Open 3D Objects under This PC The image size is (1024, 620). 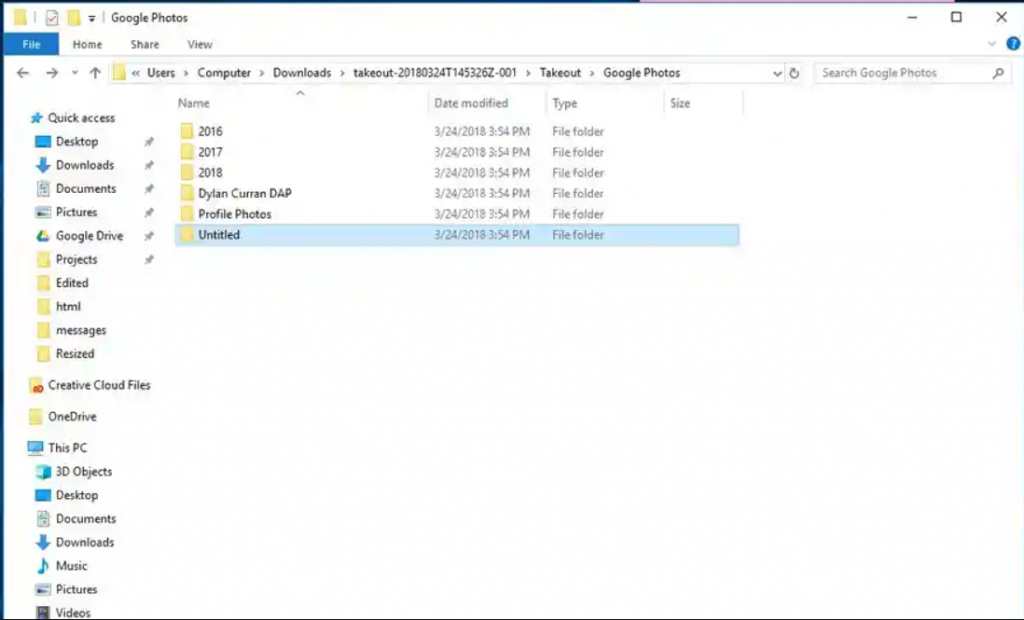point(84,472)
